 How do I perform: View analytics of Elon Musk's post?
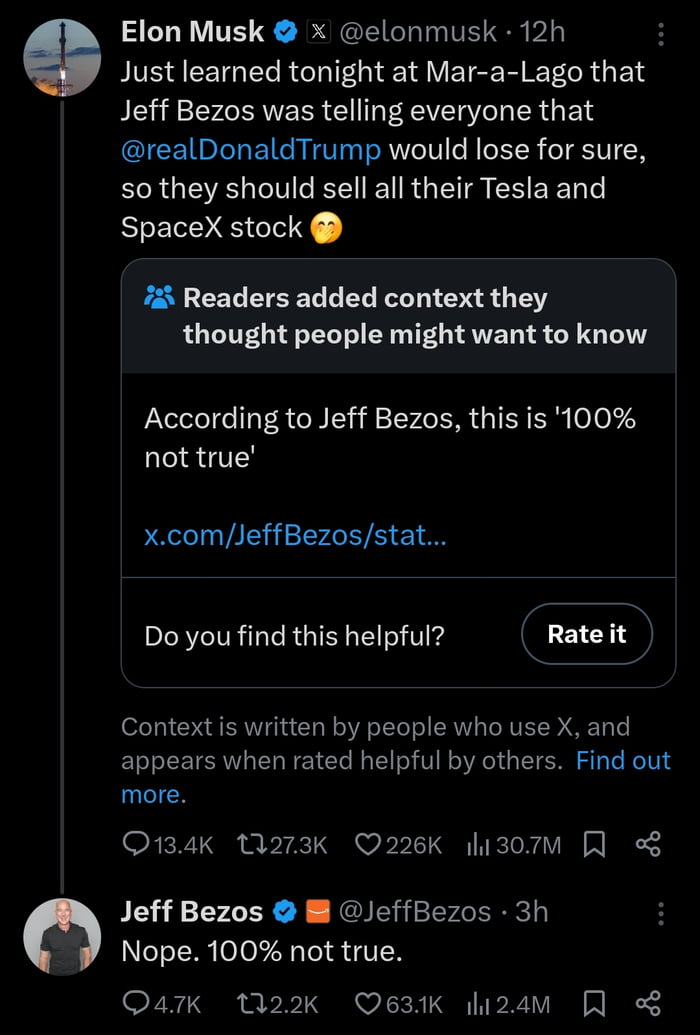(x=476, y=845)
